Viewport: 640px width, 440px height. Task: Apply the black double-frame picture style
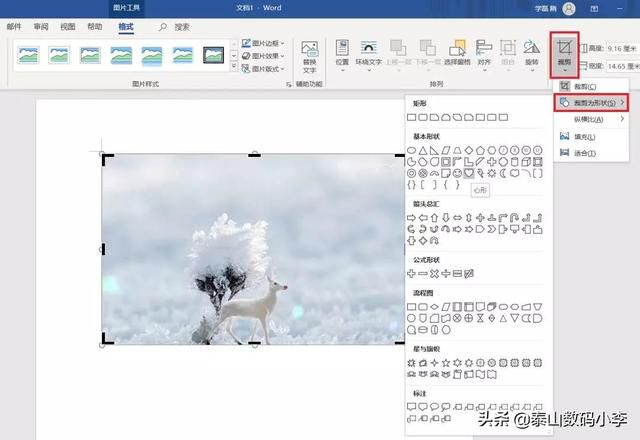click(x=213, y=55)
